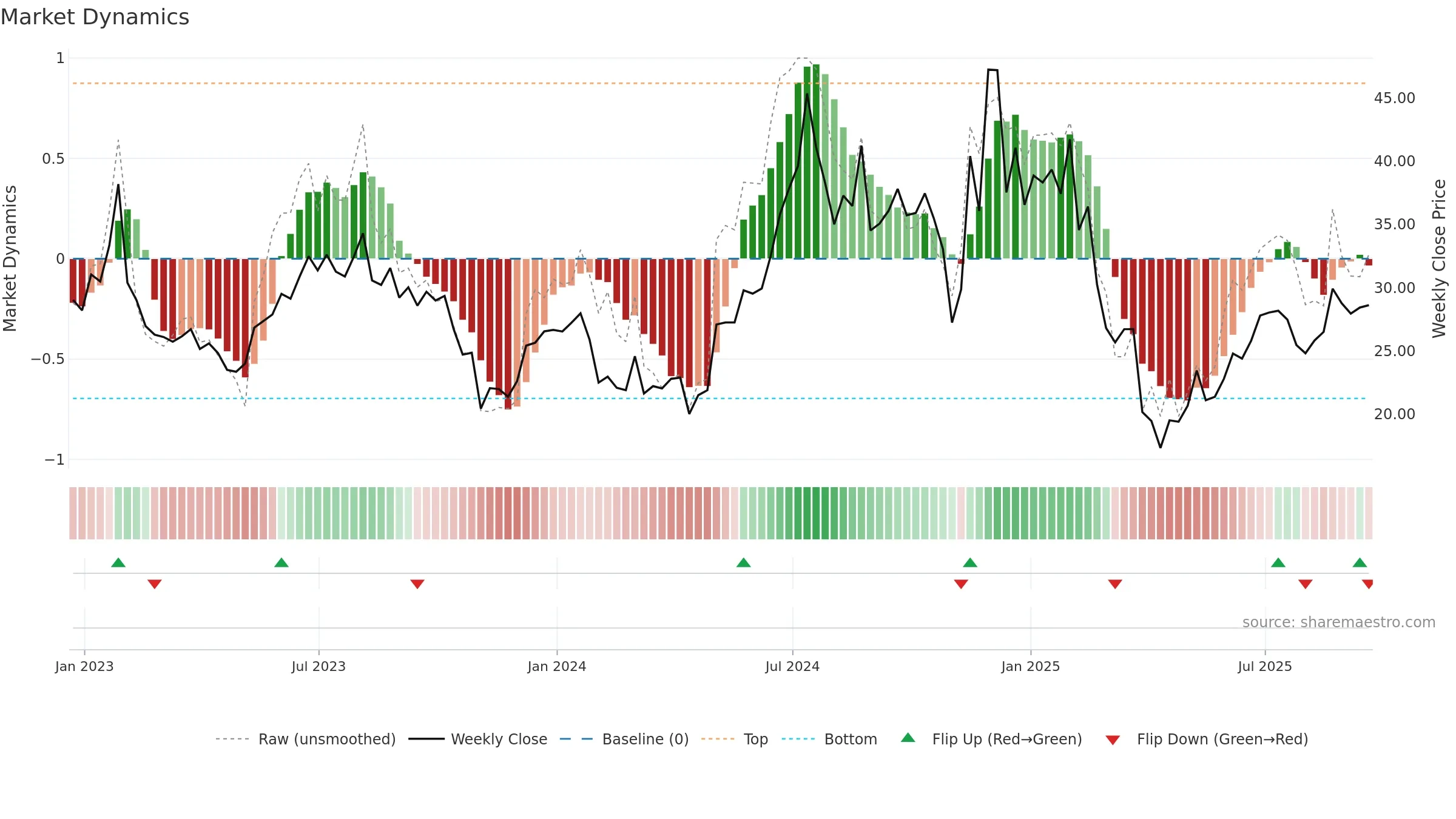Click the Weekly Close Price axis title
This screenshot has width=1456, height=819.
1439,258
